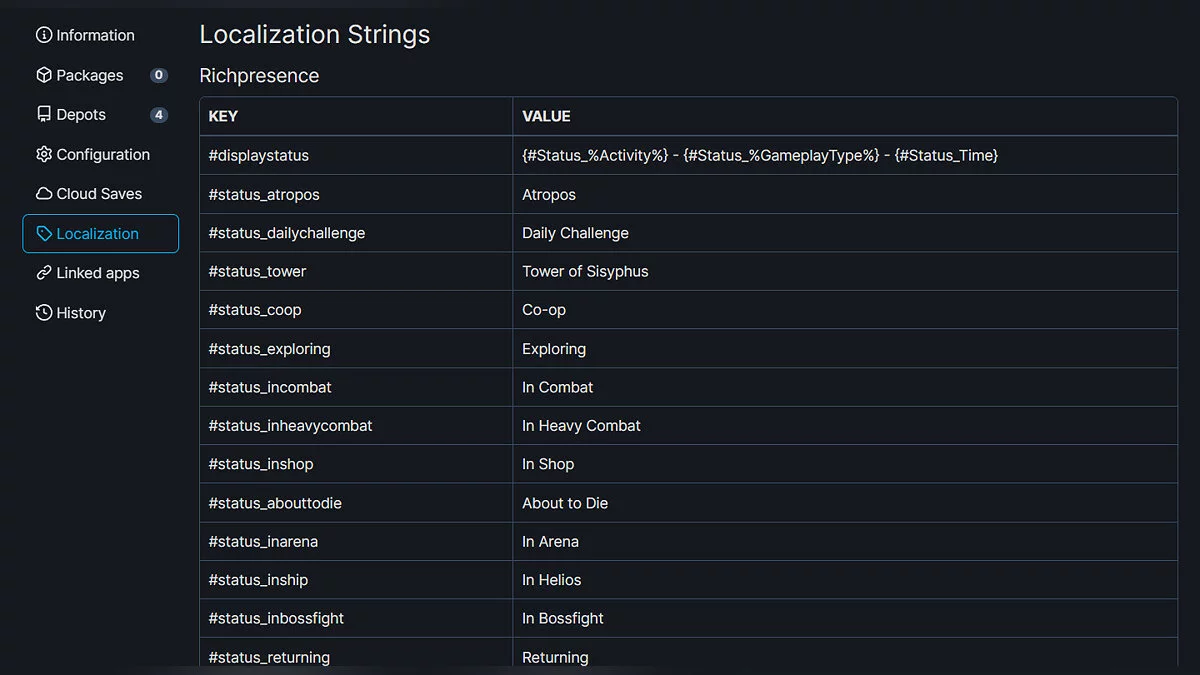Click the Cloud Saves cloud icon
Screen dimensions: 1200x675
tap(44, 194)
